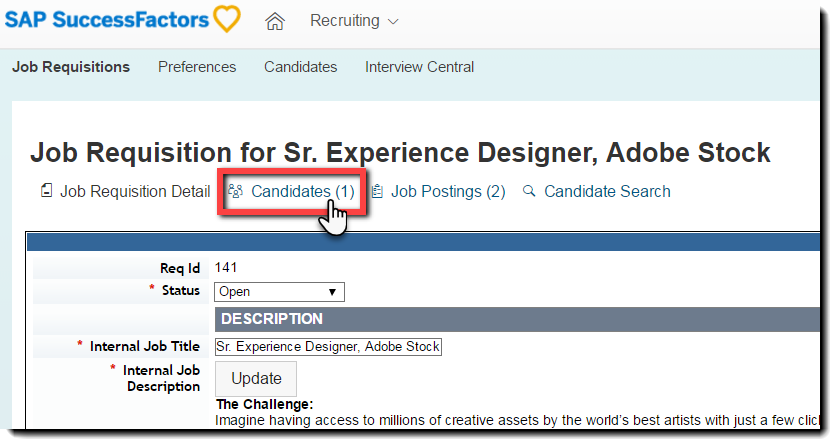Open the Candidate Search link
Image resolution: width=830 pixels, height=439 pixels.
click(607, 191)
